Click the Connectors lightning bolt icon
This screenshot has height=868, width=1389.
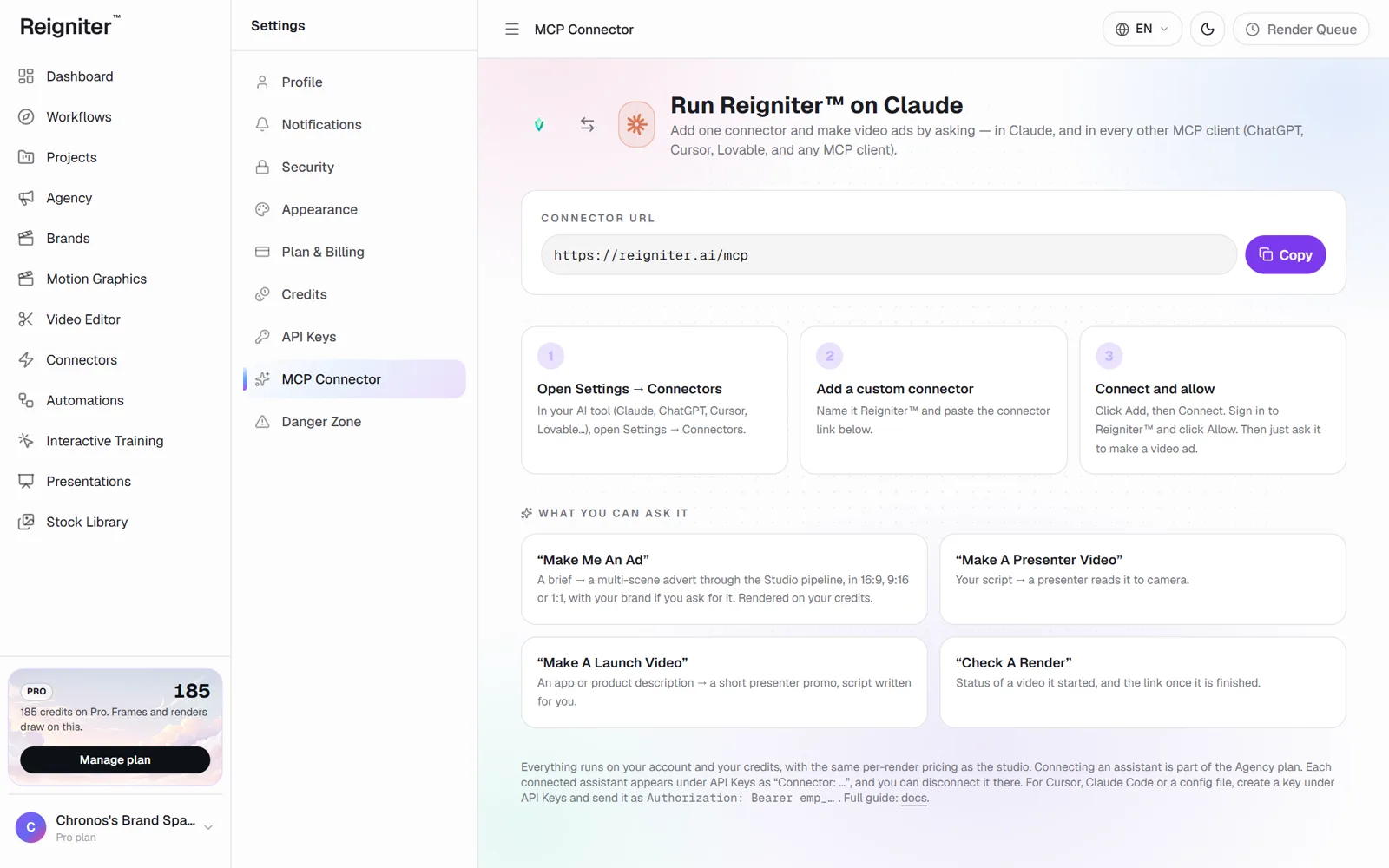26,359
